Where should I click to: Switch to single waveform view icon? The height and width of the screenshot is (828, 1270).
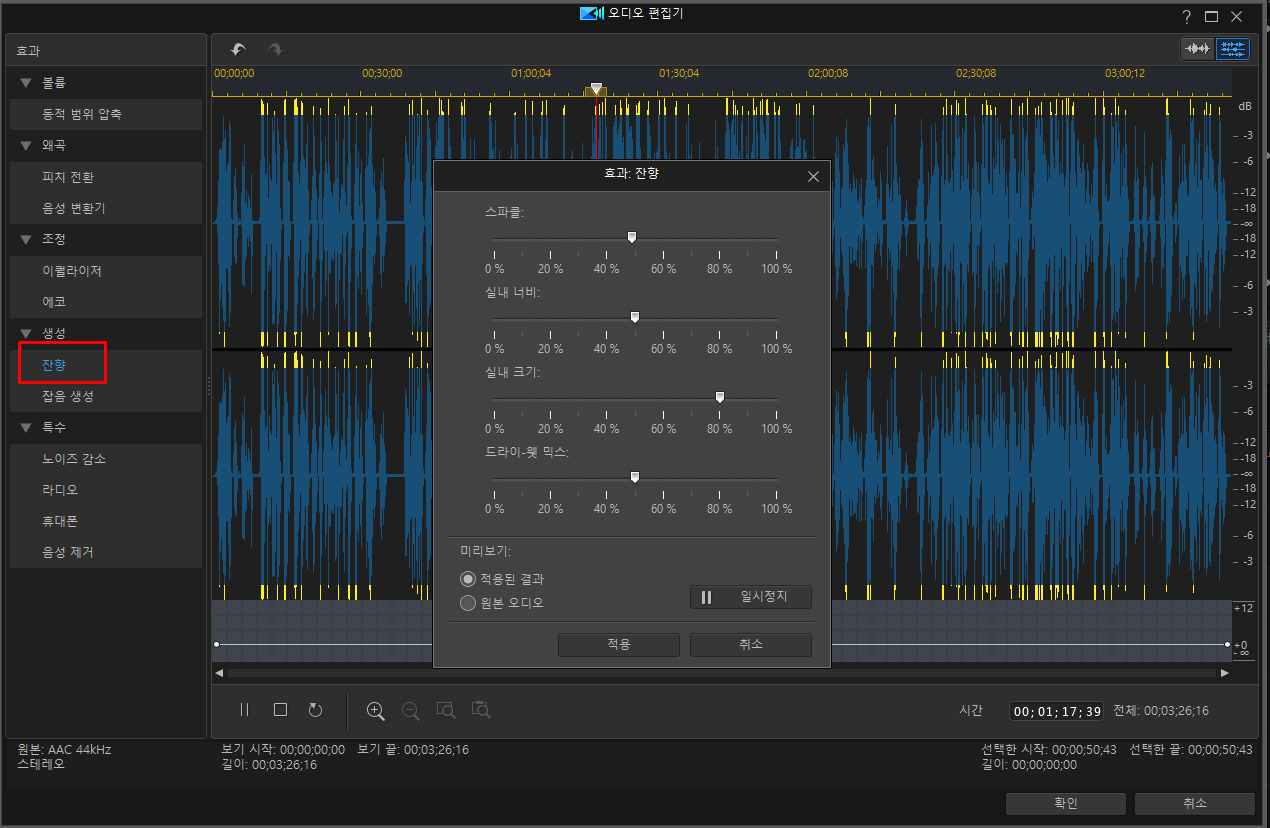(x=1197, y=49)
